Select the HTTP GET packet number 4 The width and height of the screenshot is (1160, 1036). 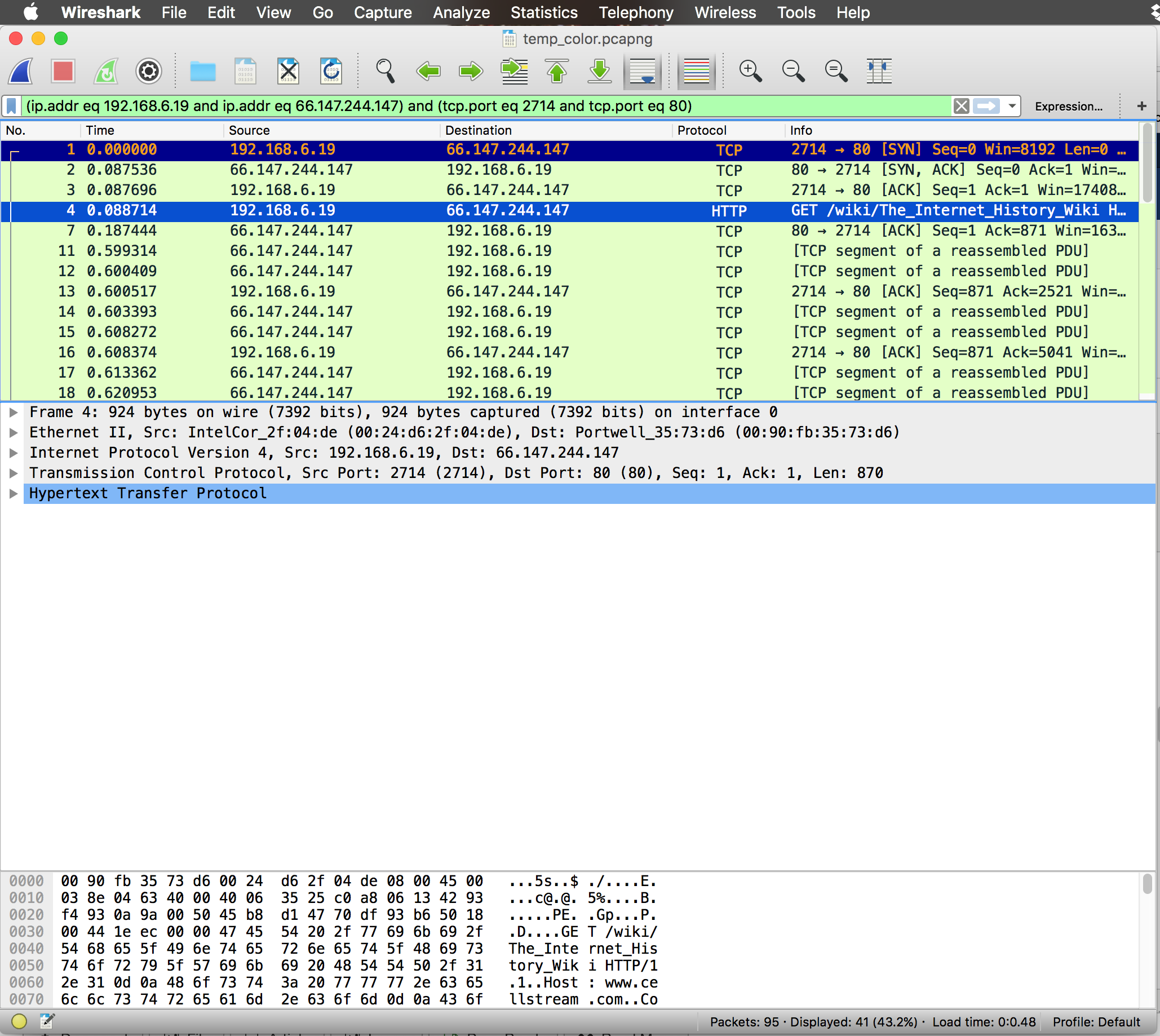(x=342, y=210)
